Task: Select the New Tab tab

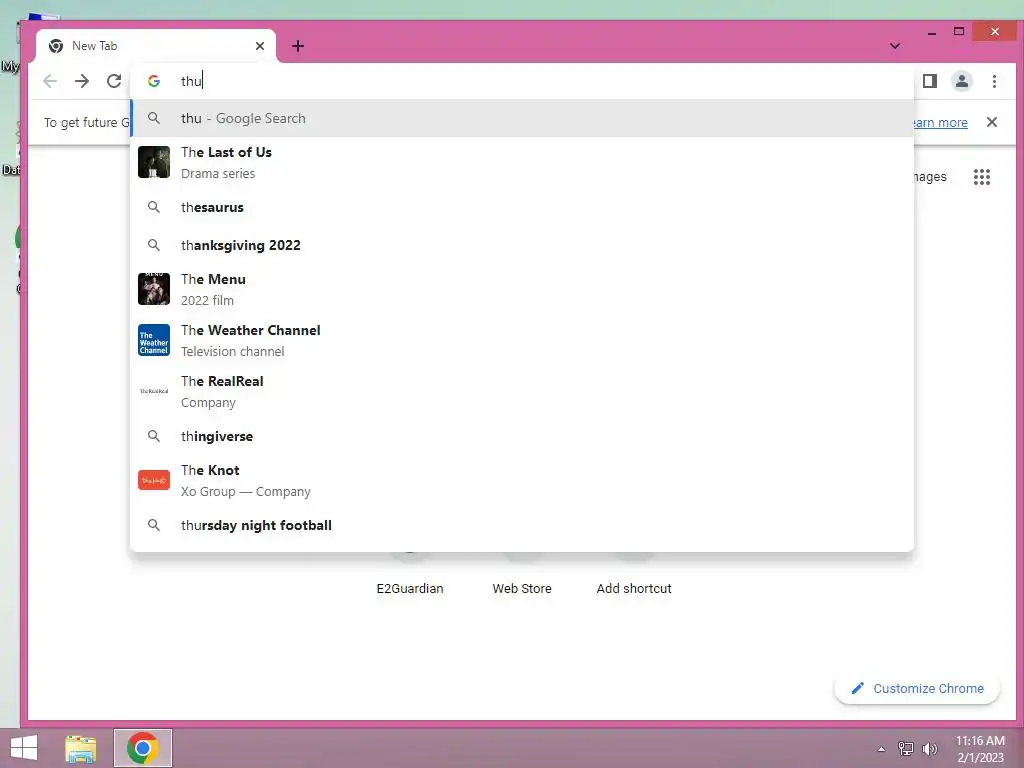Action: pyautogui.click(x=156, y=46)
